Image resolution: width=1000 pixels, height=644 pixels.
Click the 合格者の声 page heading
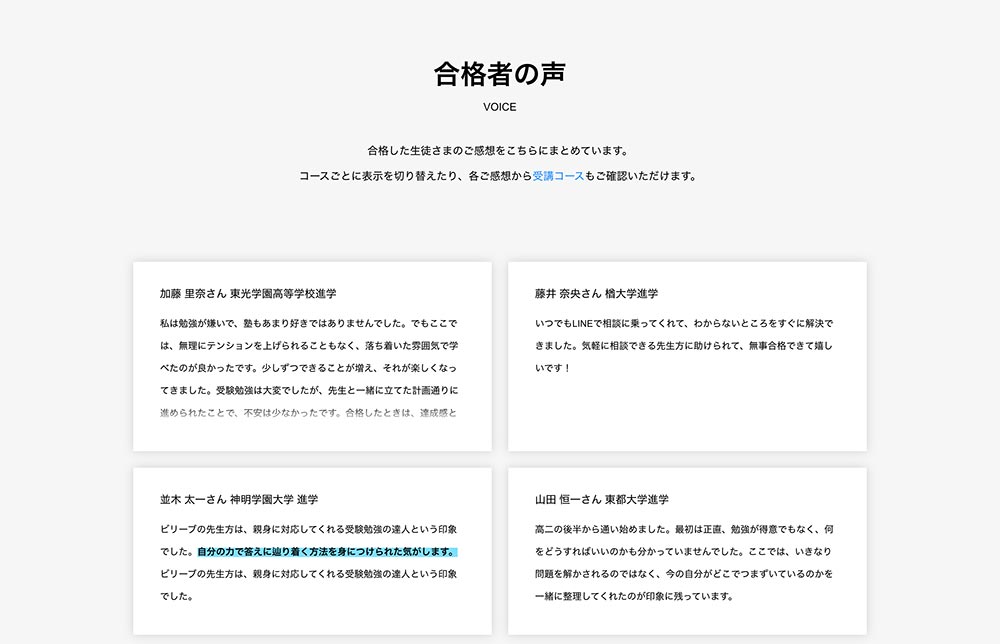[500, 73]
